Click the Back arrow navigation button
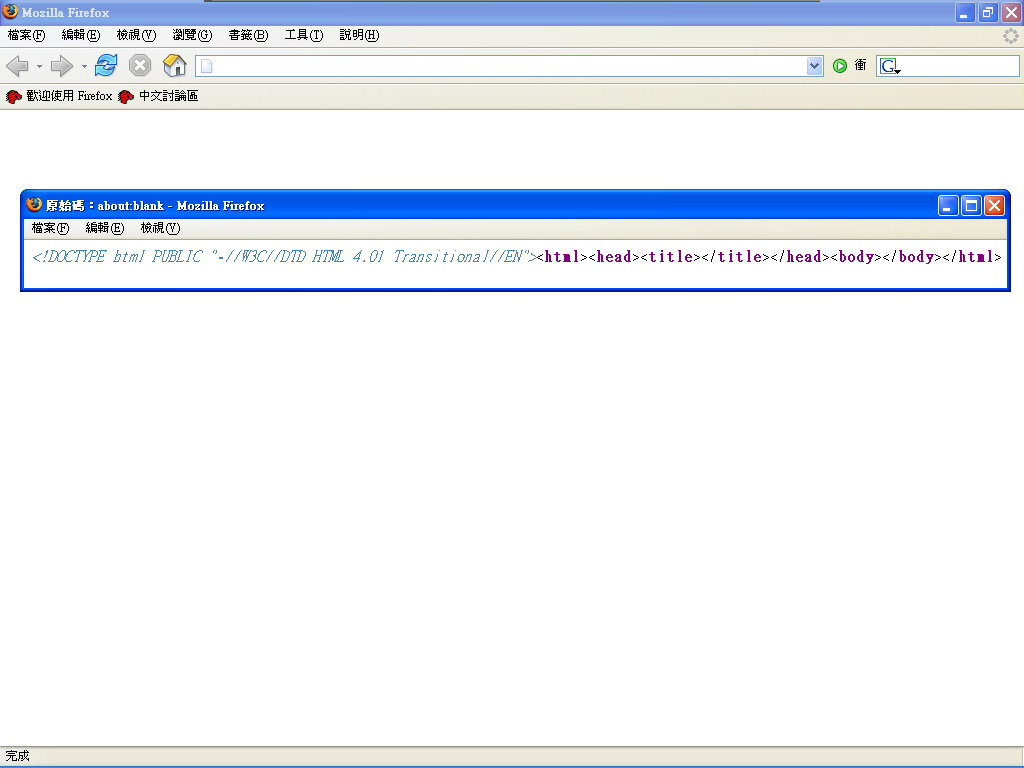 [17, 66]
